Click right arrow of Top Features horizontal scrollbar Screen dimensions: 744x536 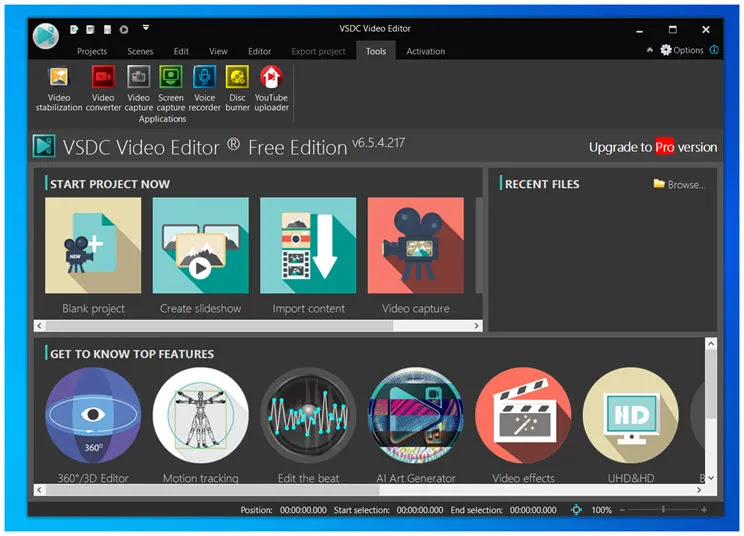(699, 490)
